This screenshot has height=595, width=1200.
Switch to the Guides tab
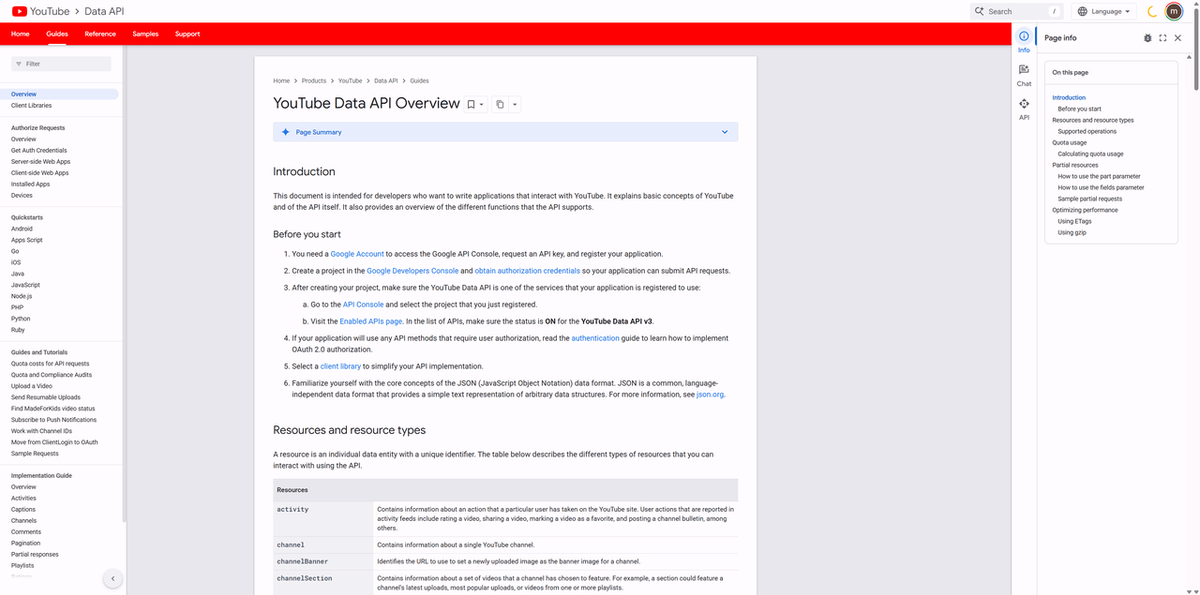click(57, 34)
